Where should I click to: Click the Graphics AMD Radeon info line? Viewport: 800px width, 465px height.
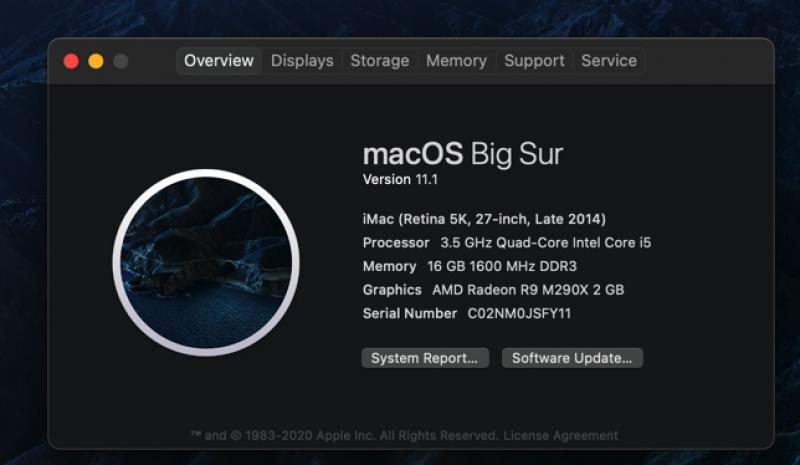click(493, 290)
